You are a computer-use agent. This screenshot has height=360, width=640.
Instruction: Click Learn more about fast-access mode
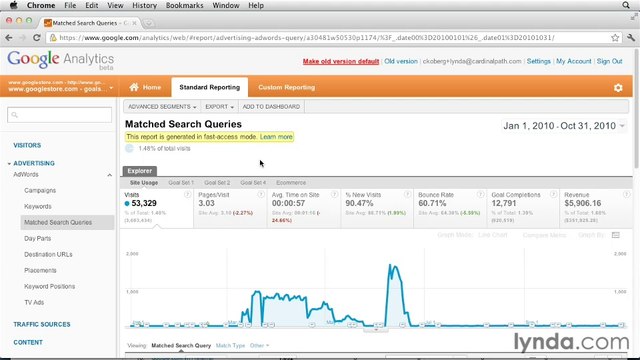[276, 137]
